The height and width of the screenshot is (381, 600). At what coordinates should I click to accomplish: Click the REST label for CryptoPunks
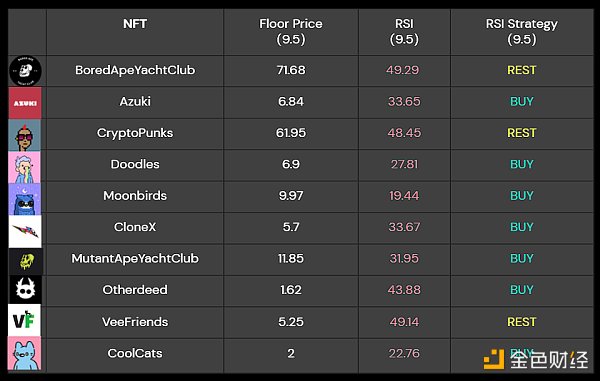(x=522, y=133)
